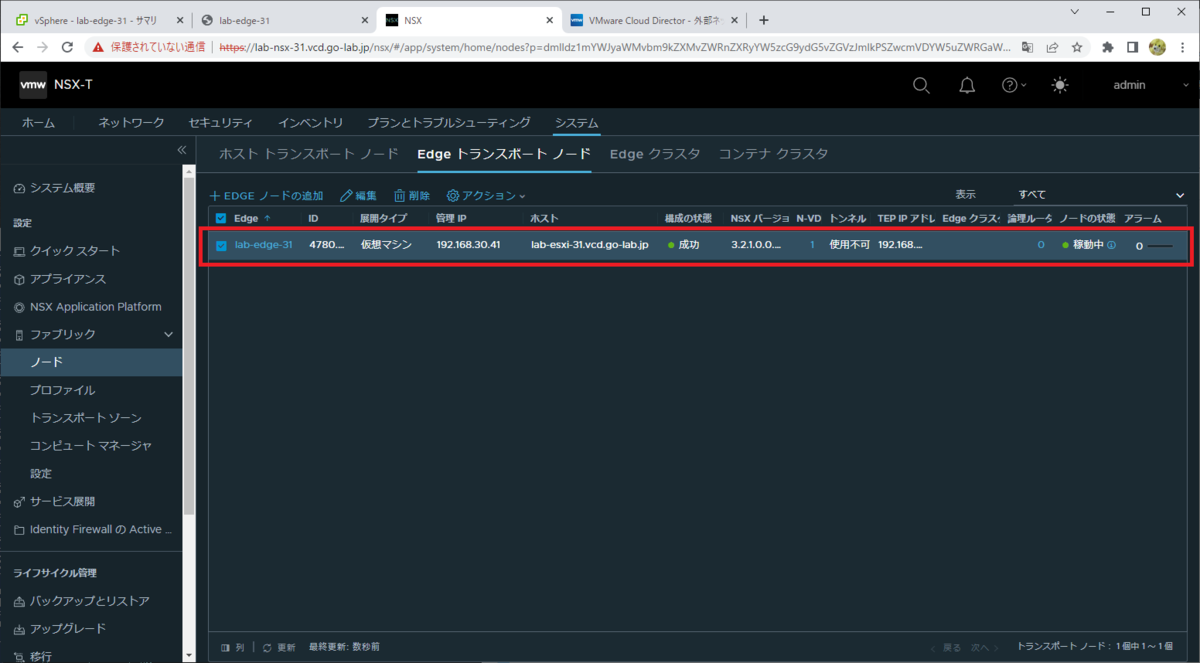
Task: Click EDGE ノードの追加 button
Action: click(266, 196)
